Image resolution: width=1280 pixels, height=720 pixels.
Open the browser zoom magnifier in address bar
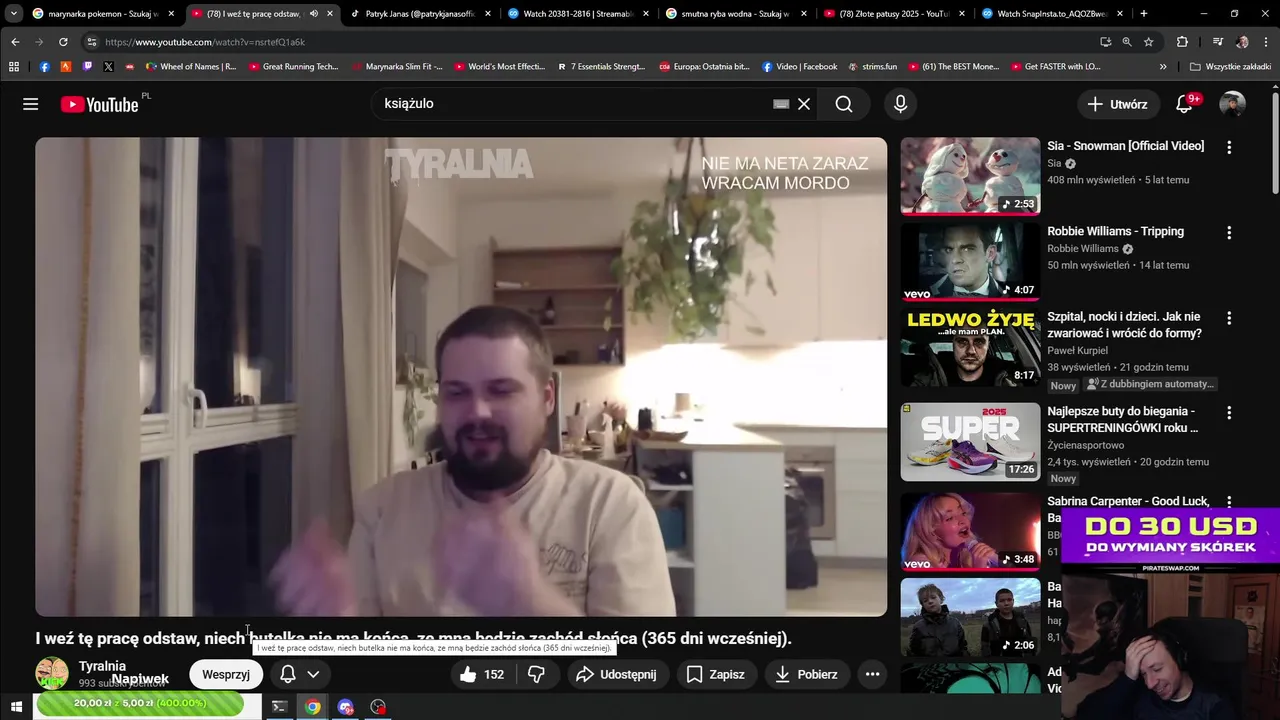(1127, 42)
